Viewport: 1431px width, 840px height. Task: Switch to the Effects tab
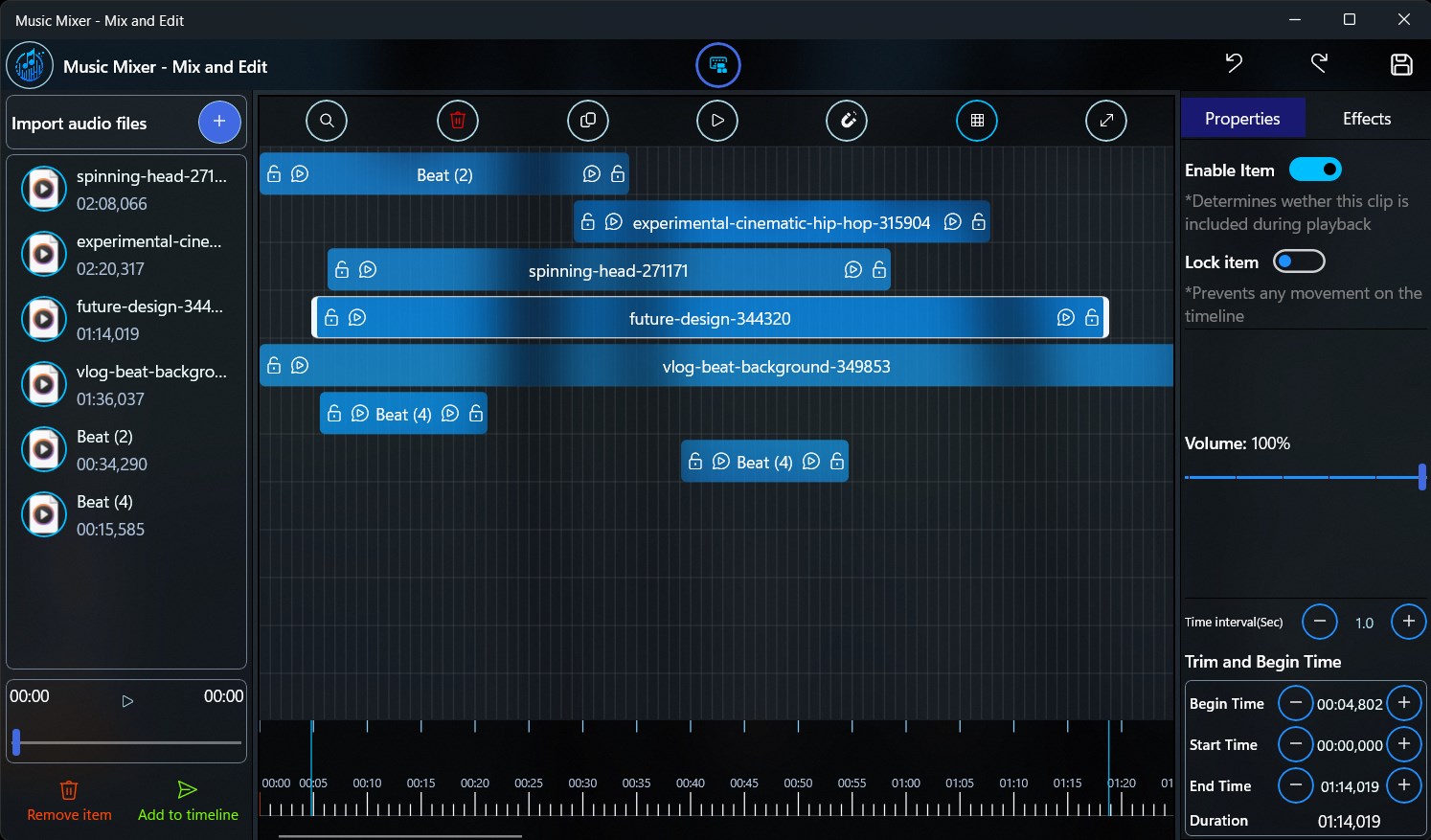[1366, 118]
